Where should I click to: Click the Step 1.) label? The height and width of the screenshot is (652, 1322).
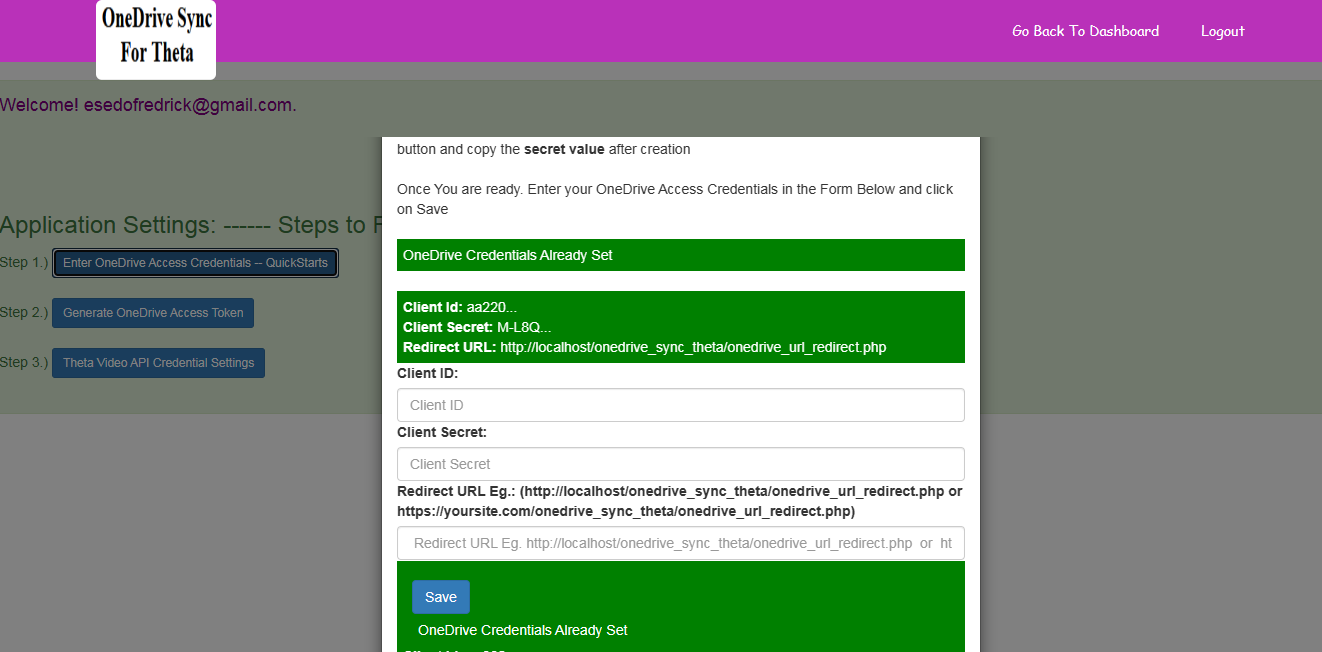click(x=24, y=262)
